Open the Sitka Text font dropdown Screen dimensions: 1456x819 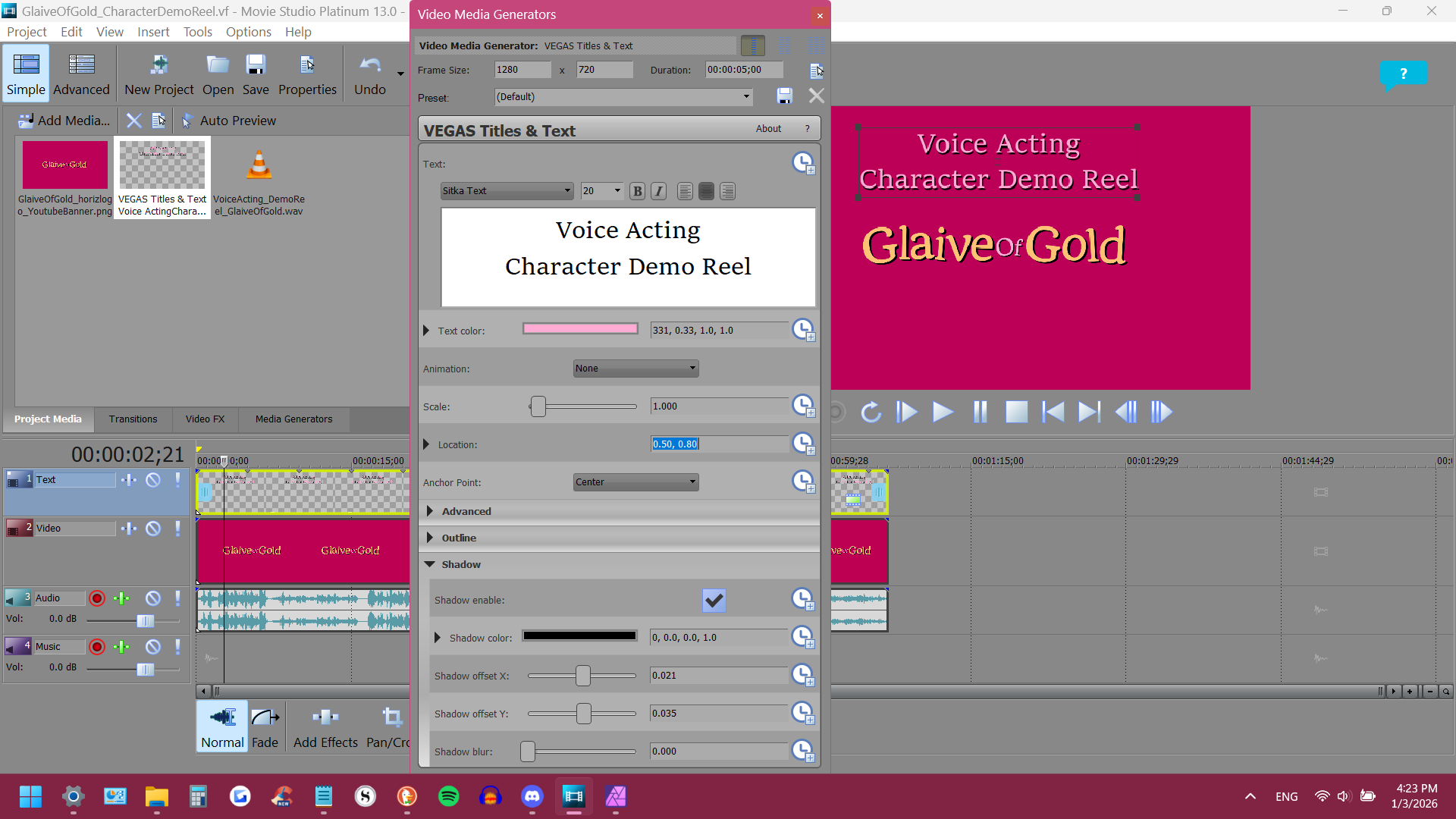[x=507, y=191]
